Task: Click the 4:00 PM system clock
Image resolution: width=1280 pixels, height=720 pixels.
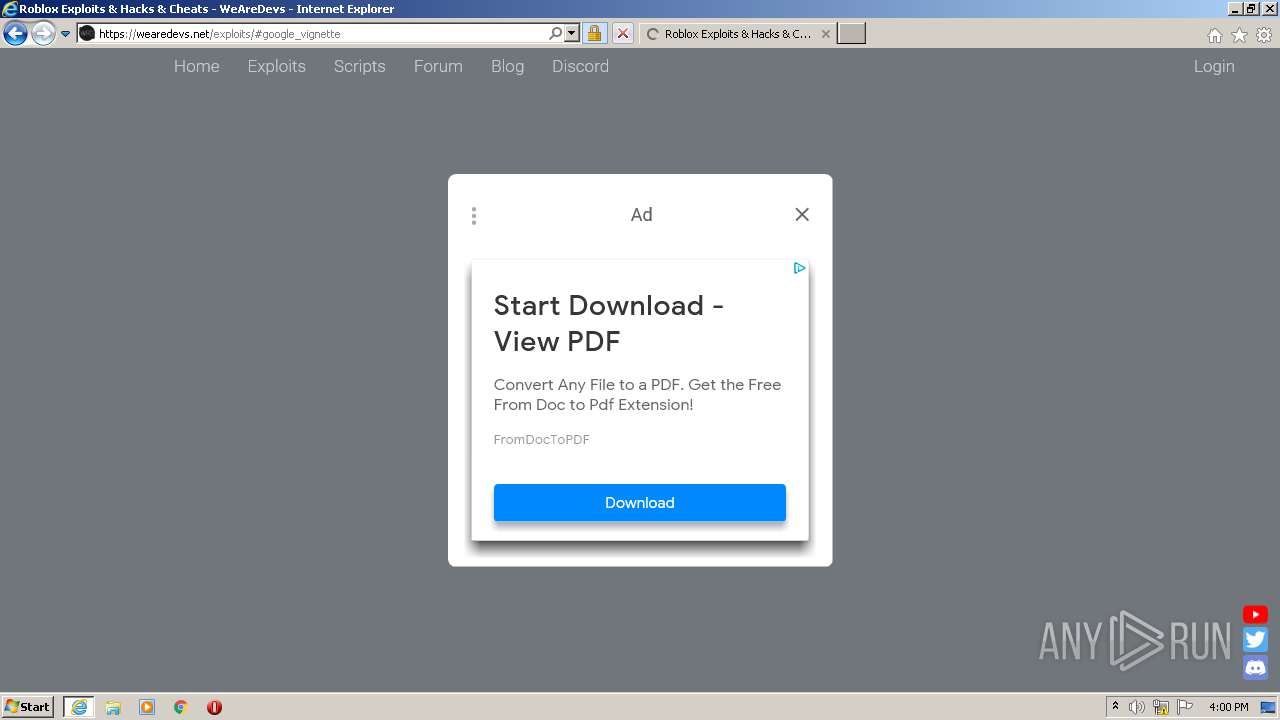Action: 1228,707
